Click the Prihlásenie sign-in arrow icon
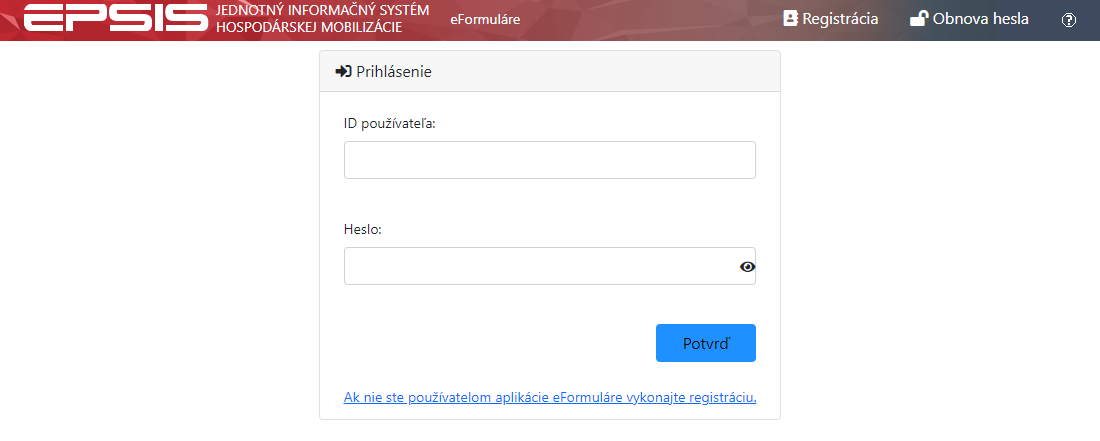Viewport: 1100px width, 441px height. point(344,71)
